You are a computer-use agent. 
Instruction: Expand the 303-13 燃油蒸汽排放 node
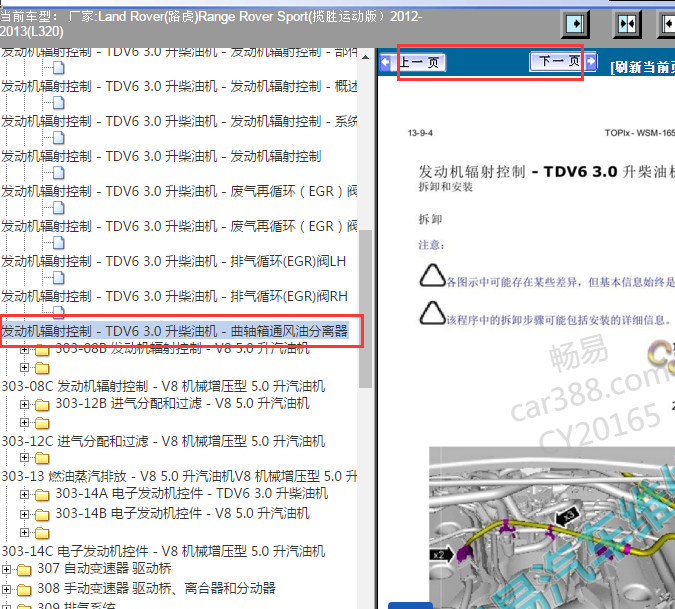click(25, 458)
